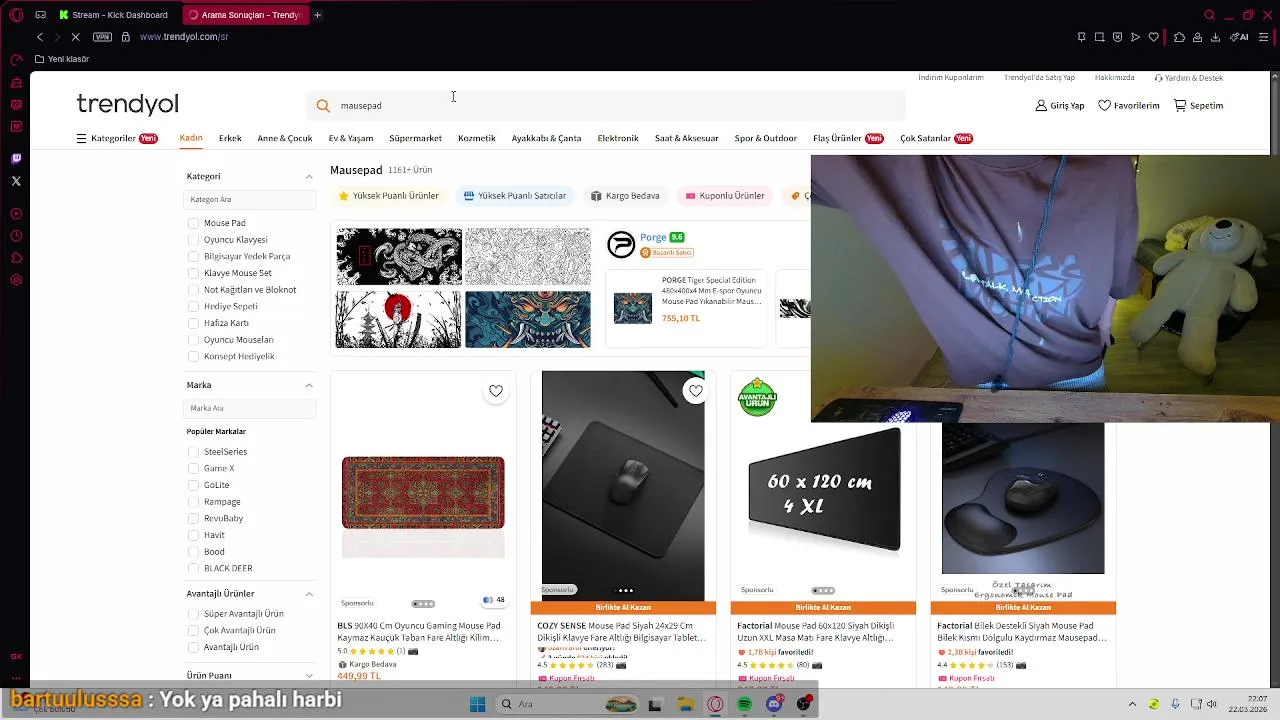Open the browser downloads icon
This screenshot has width=1280, height=720.
[1215, 37]
